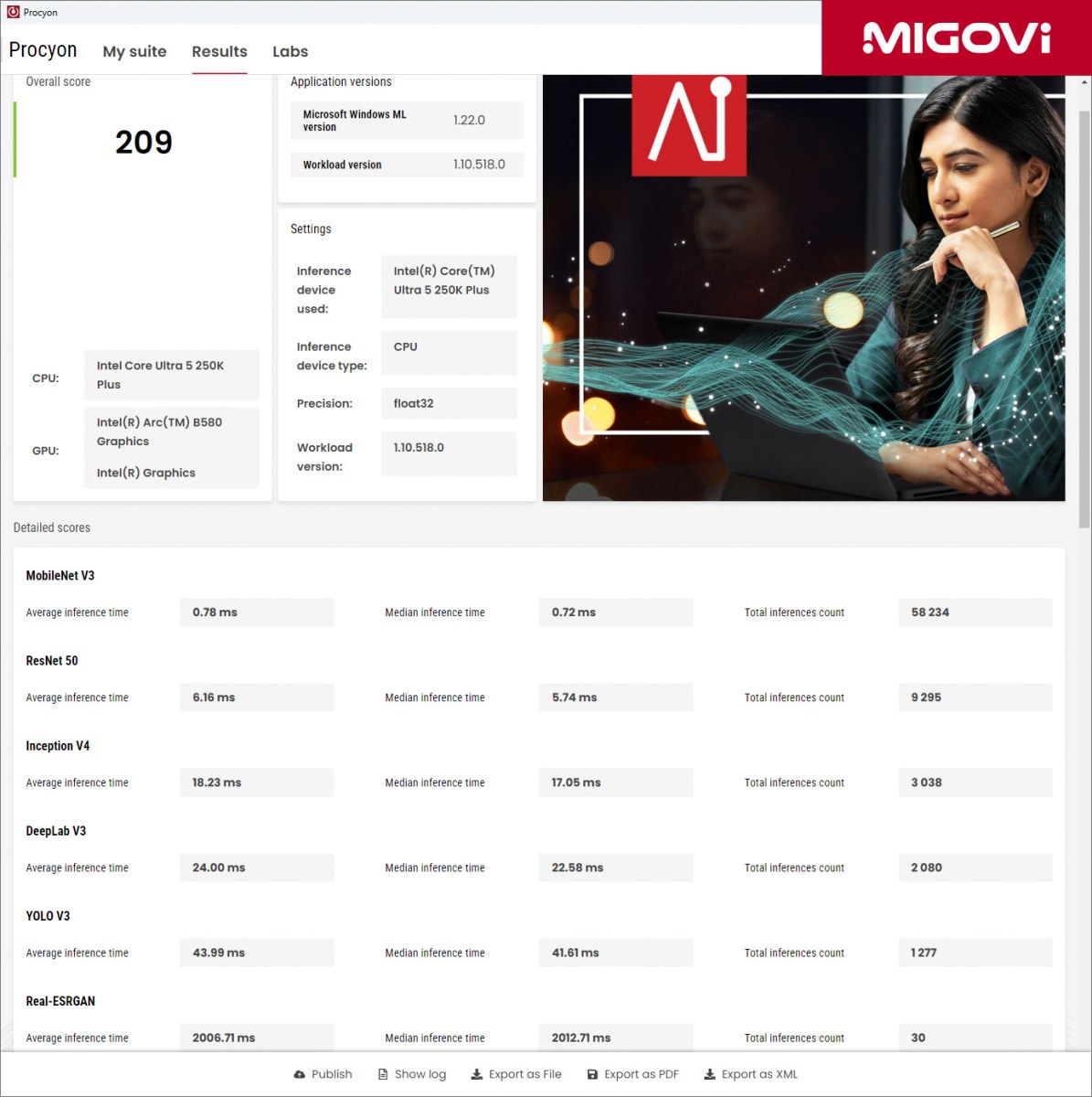1092x1097 pixels.
Task: Click DeepLab V3 average time 24.00 ms
Action: pos(257,868)
